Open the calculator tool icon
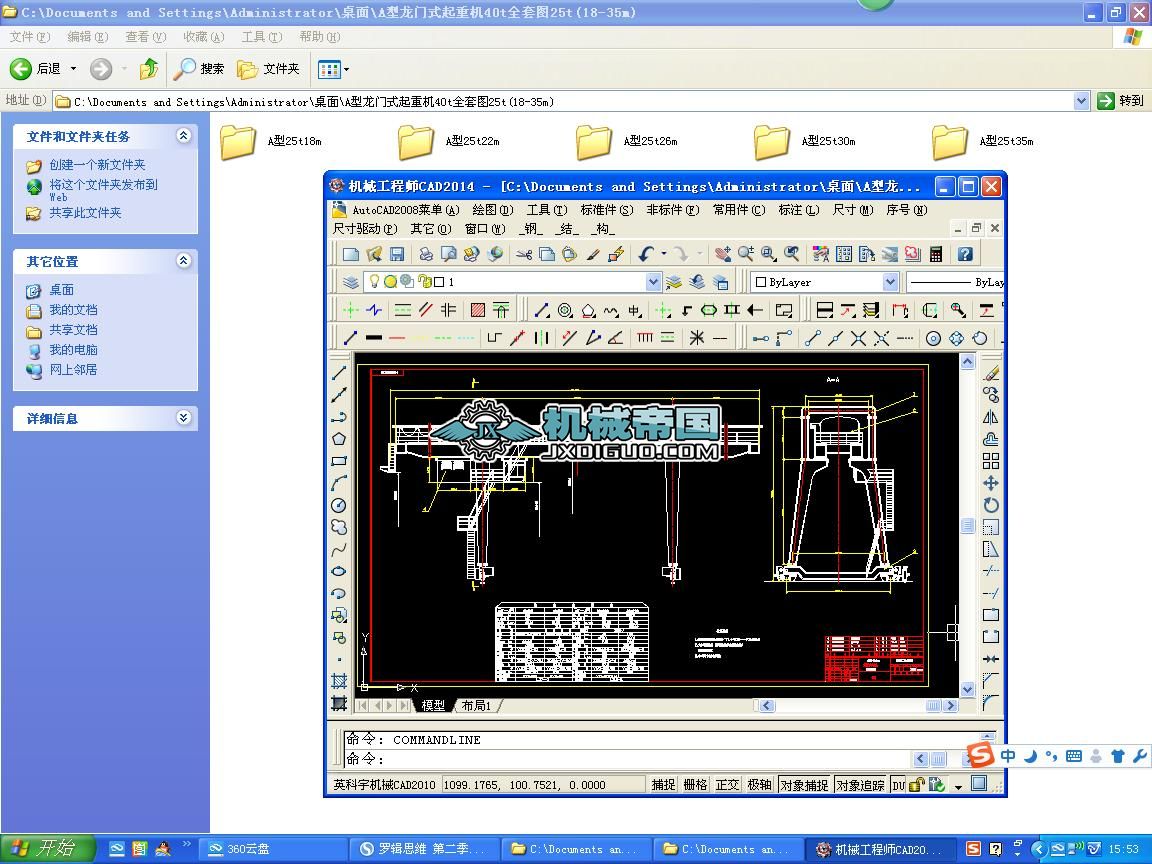 coord(936,255)
